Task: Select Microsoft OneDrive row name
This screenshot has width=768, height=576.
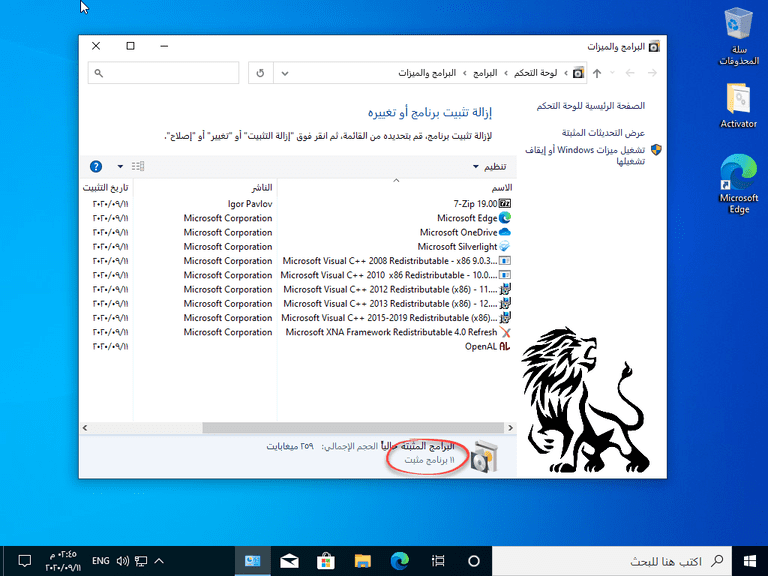Action: tap(458, 232)
